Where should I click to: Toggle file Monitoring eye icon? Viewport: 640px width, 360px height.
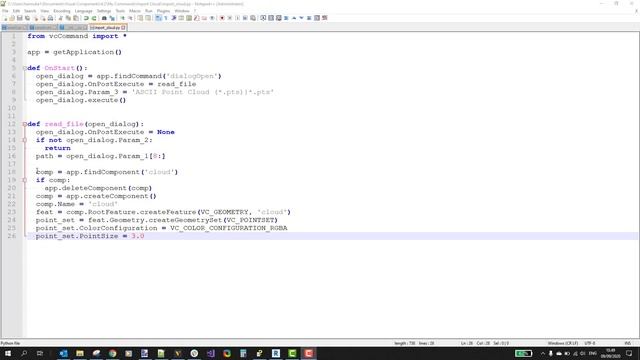(x=212, y=18)
